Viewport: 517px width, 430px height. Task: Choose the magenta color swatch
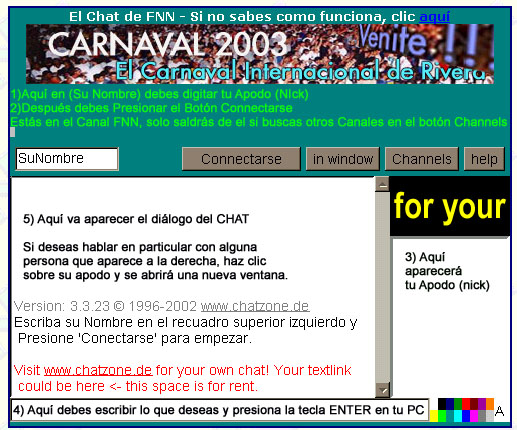(x=474, y=416)
